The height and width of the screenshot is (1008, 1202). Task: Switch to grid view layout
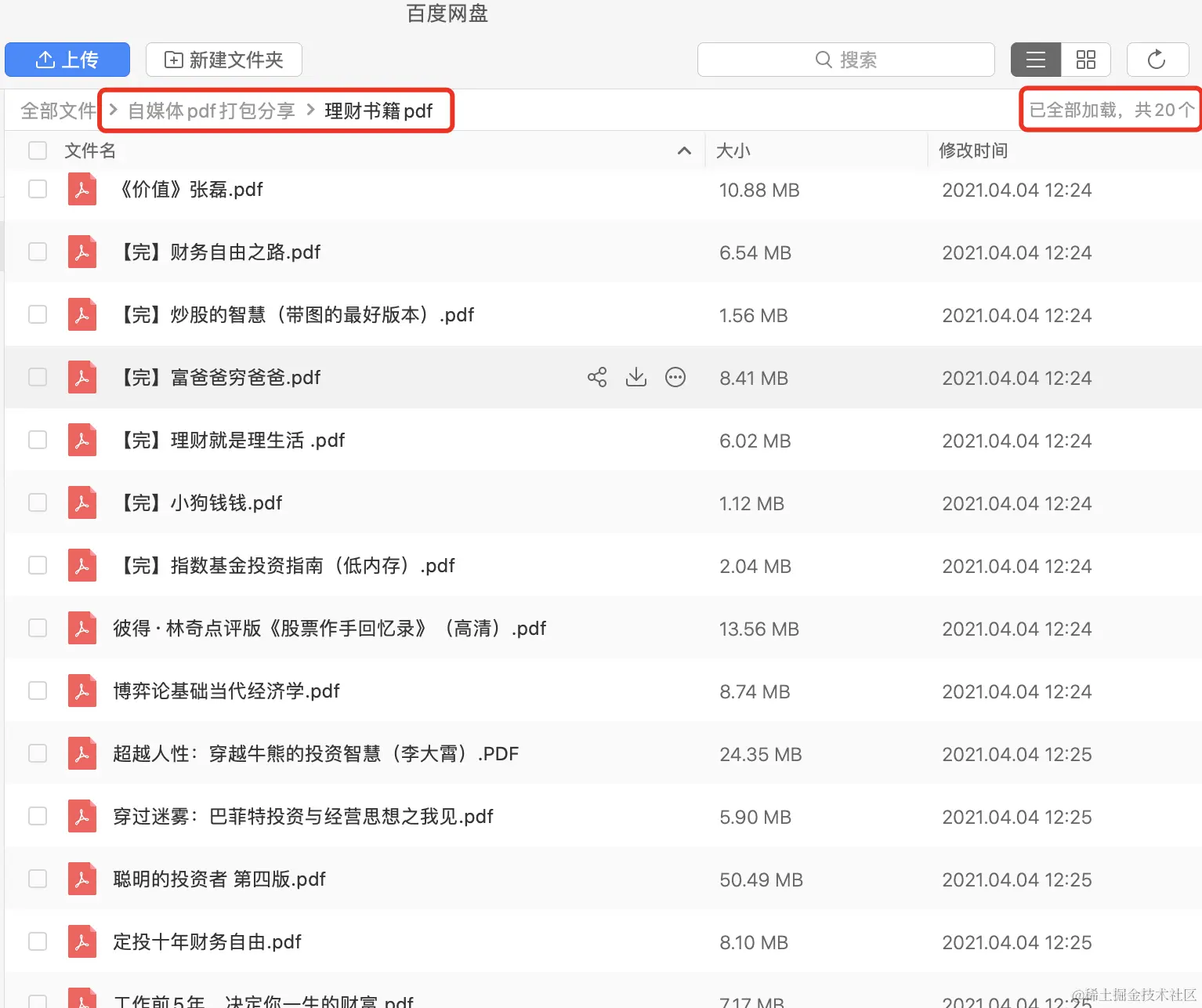(x=1086, y=60)
